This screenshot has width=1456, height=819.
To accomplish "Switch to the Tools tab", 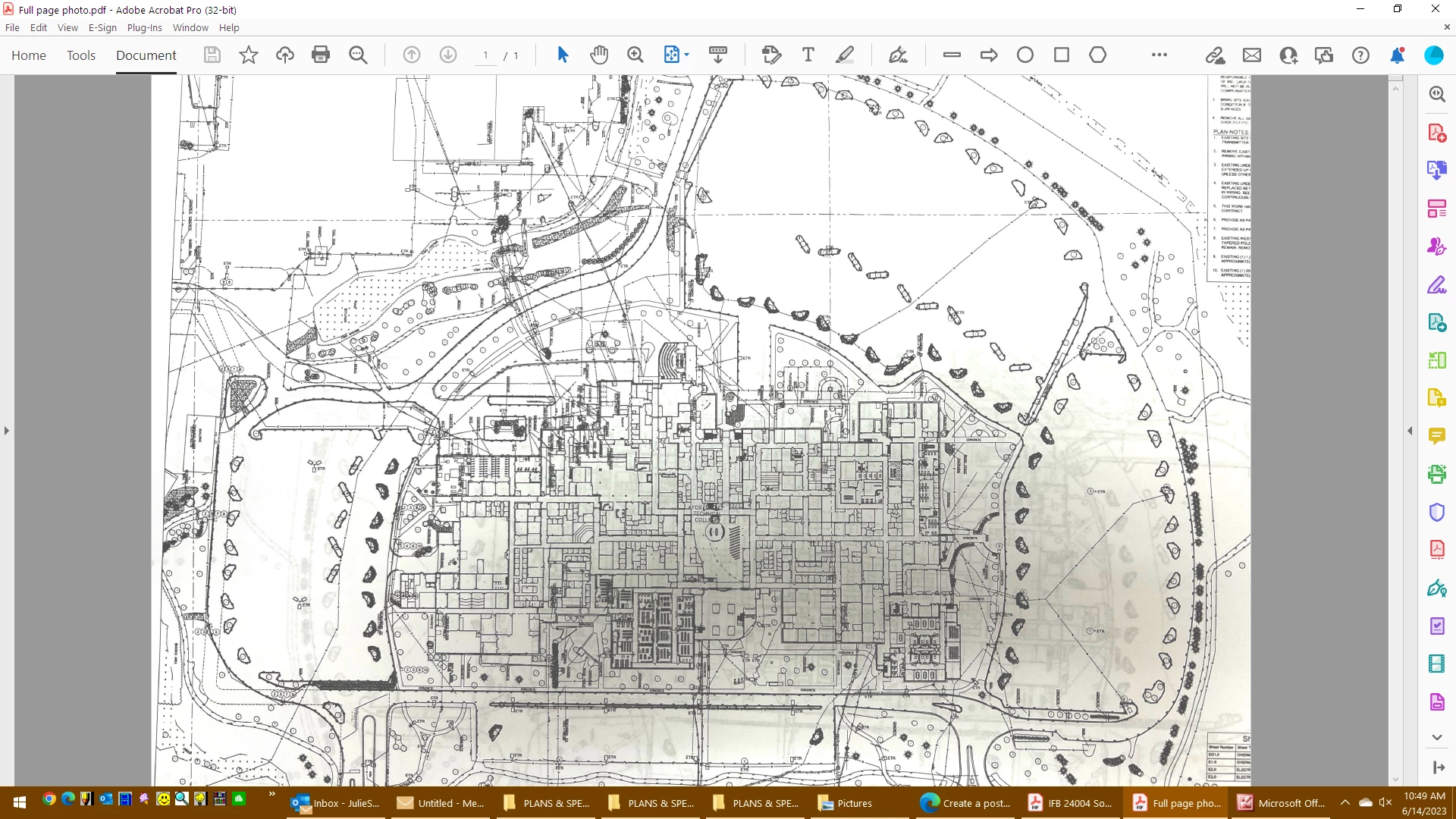I will click(x=81, y=55).
